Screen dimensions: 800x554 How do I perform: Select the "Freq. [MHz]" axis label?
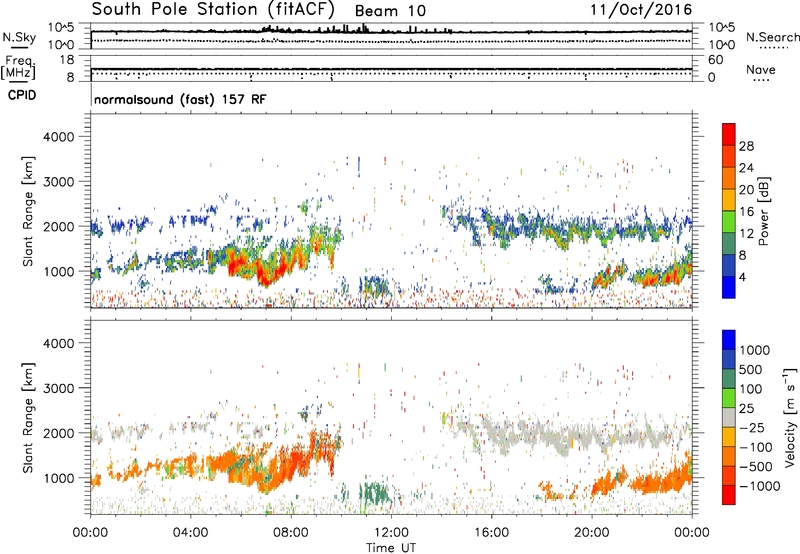click(18, 67)
